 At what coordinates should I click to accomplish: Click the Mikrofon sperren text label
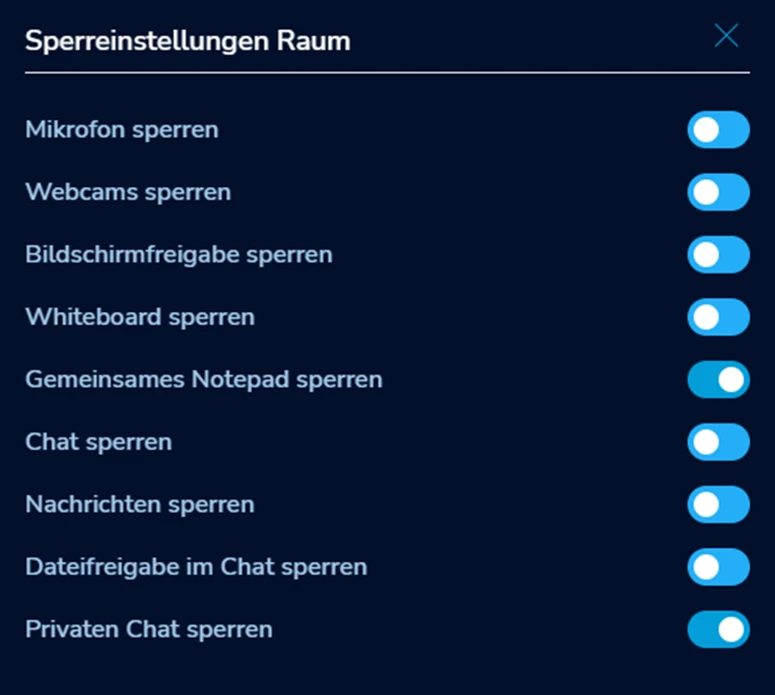click(x=122, y=130)
